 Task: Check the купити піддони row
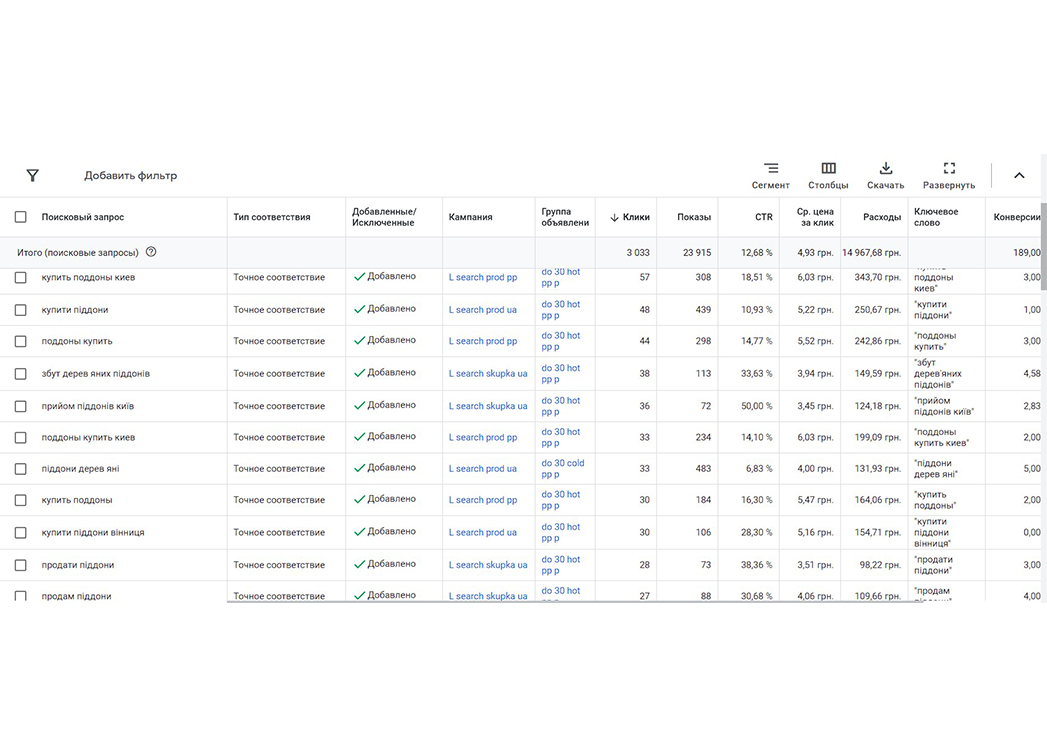(x=21, y=310)
